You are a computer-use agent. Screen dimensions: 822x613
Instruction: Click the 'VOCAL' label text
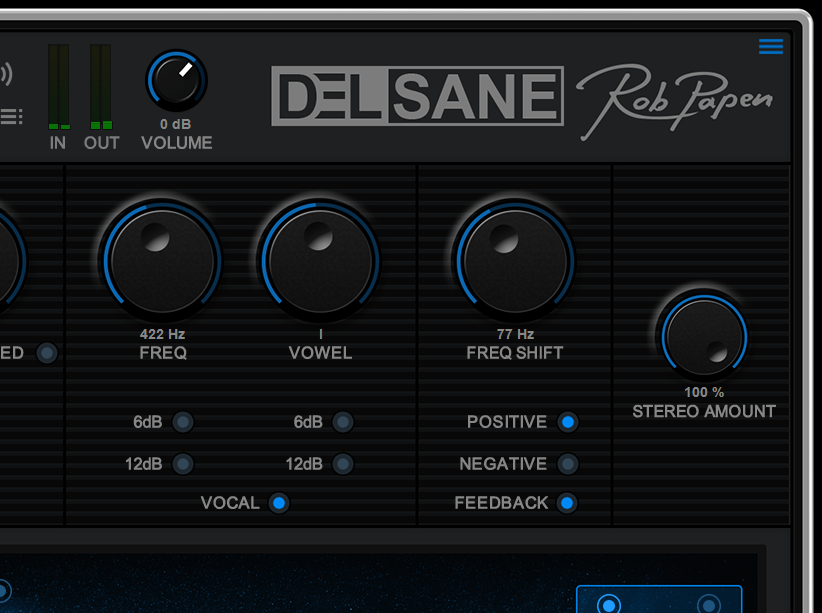click(x=230, y=503)
